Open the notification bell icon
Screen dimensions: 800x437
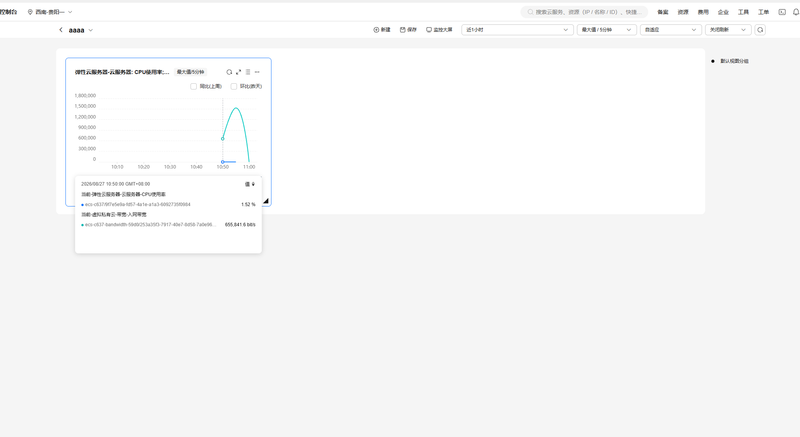pyautogui.click(x=796, y=12)
